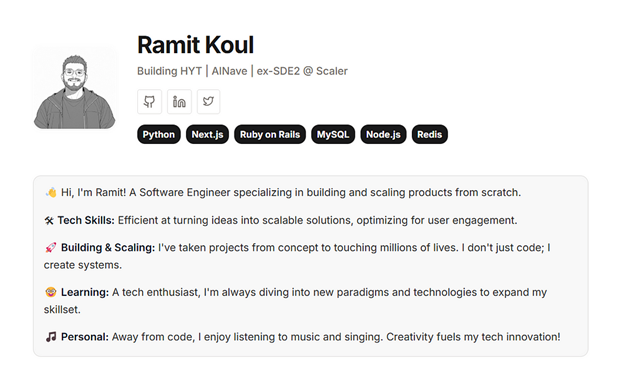
Task: Open the GitHub profile icon link
Action: 150,102
